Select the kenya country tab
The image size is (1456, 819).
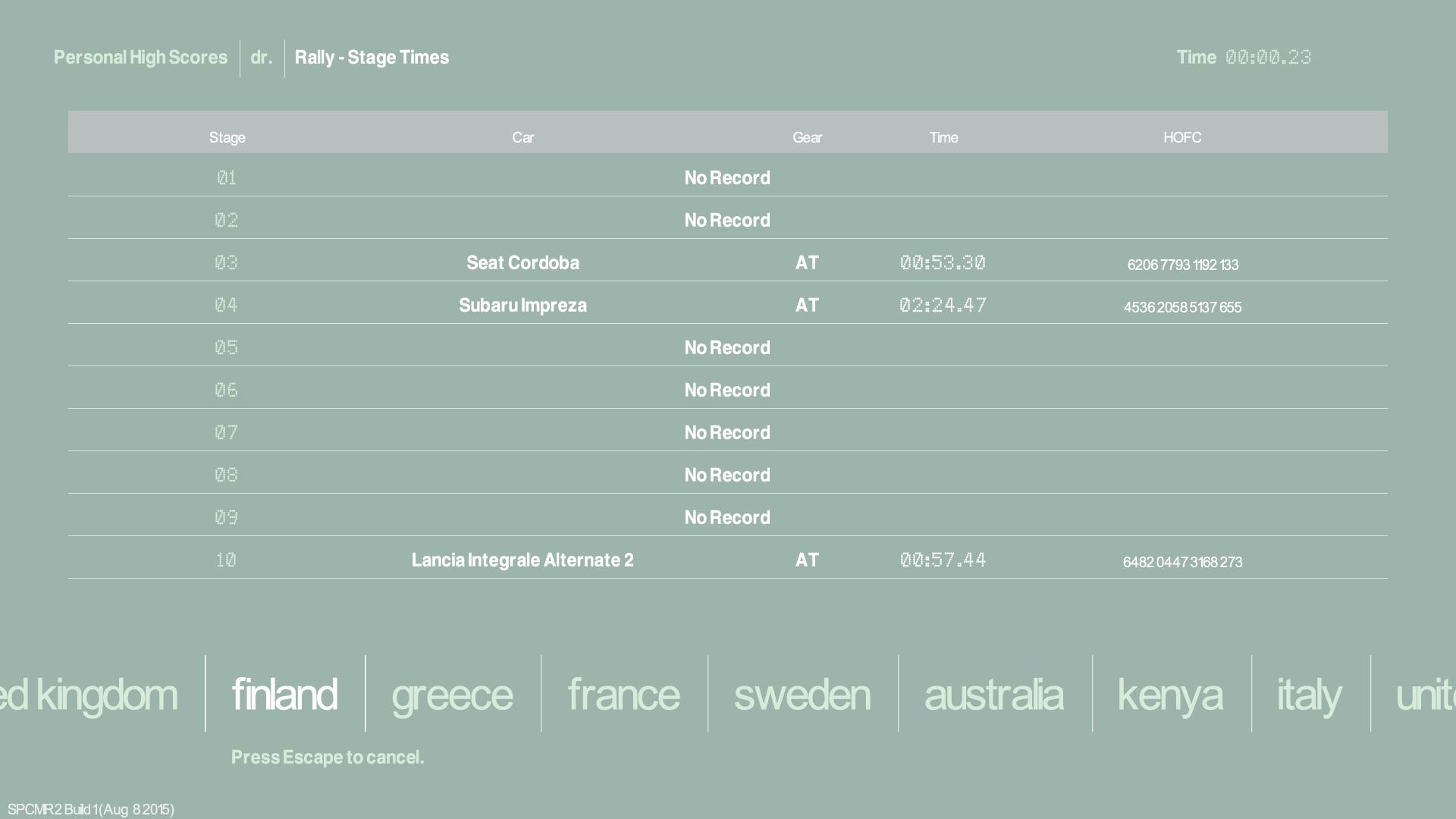[x=1170, y=695]
